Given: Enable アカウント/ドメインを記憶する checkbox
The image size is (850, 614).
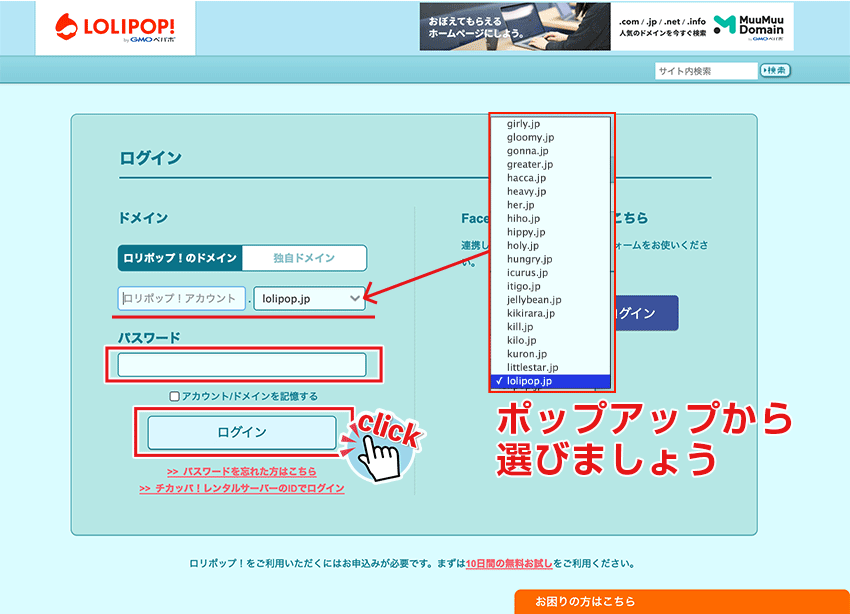Looking at the screenshot, I should pos(175,397).
